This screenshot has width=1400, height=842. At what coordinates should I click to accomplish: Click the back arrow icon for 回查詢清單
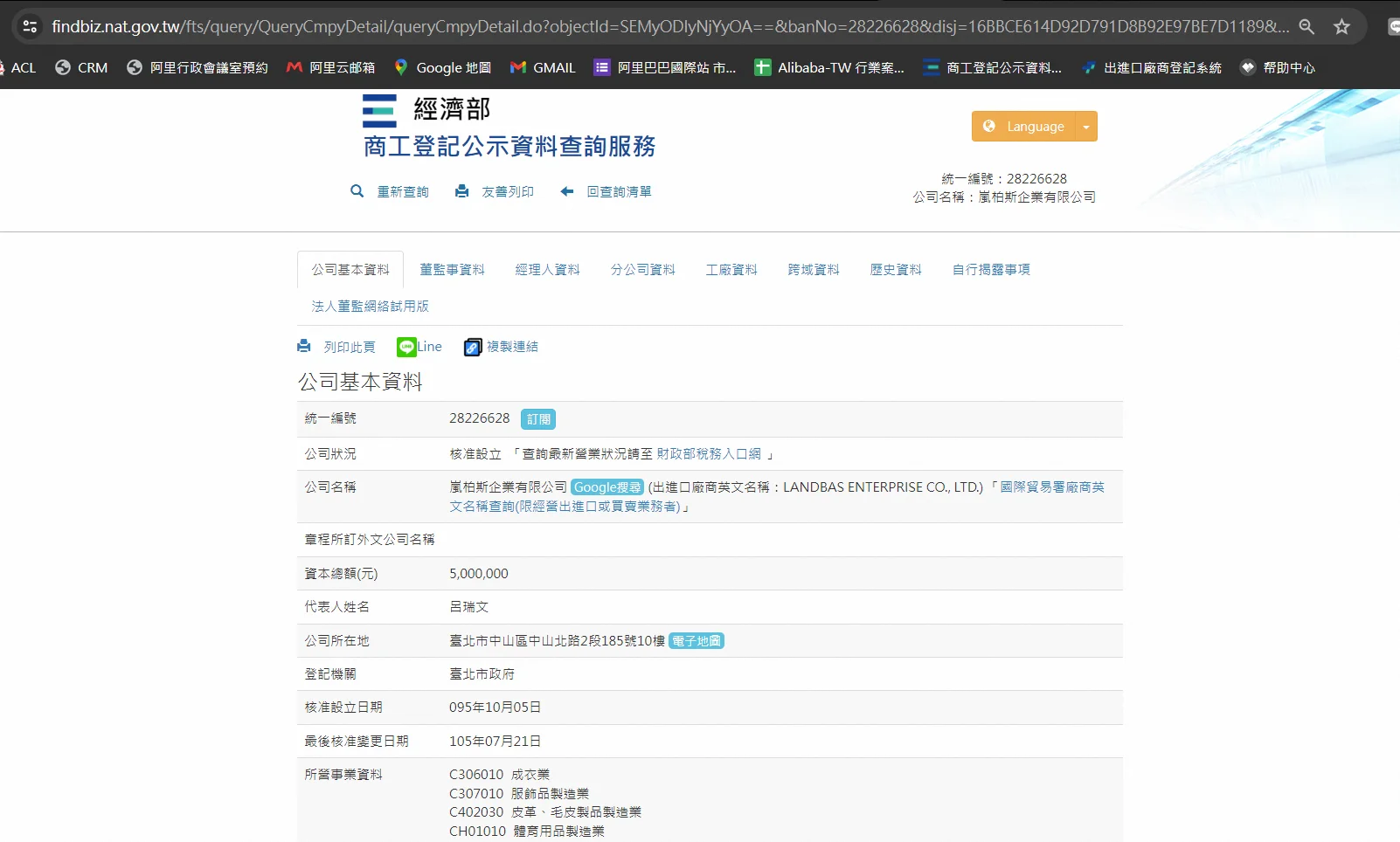[x=567, y=191]
